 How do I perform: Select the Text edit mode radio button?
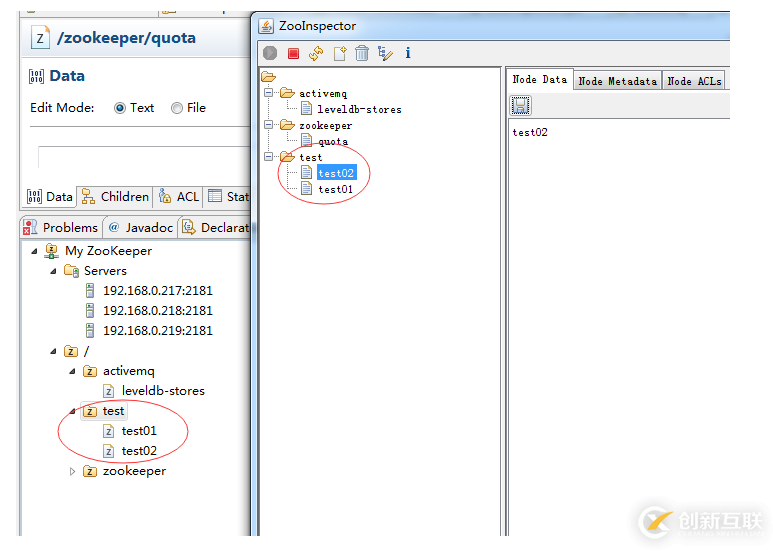coord(120,108)
